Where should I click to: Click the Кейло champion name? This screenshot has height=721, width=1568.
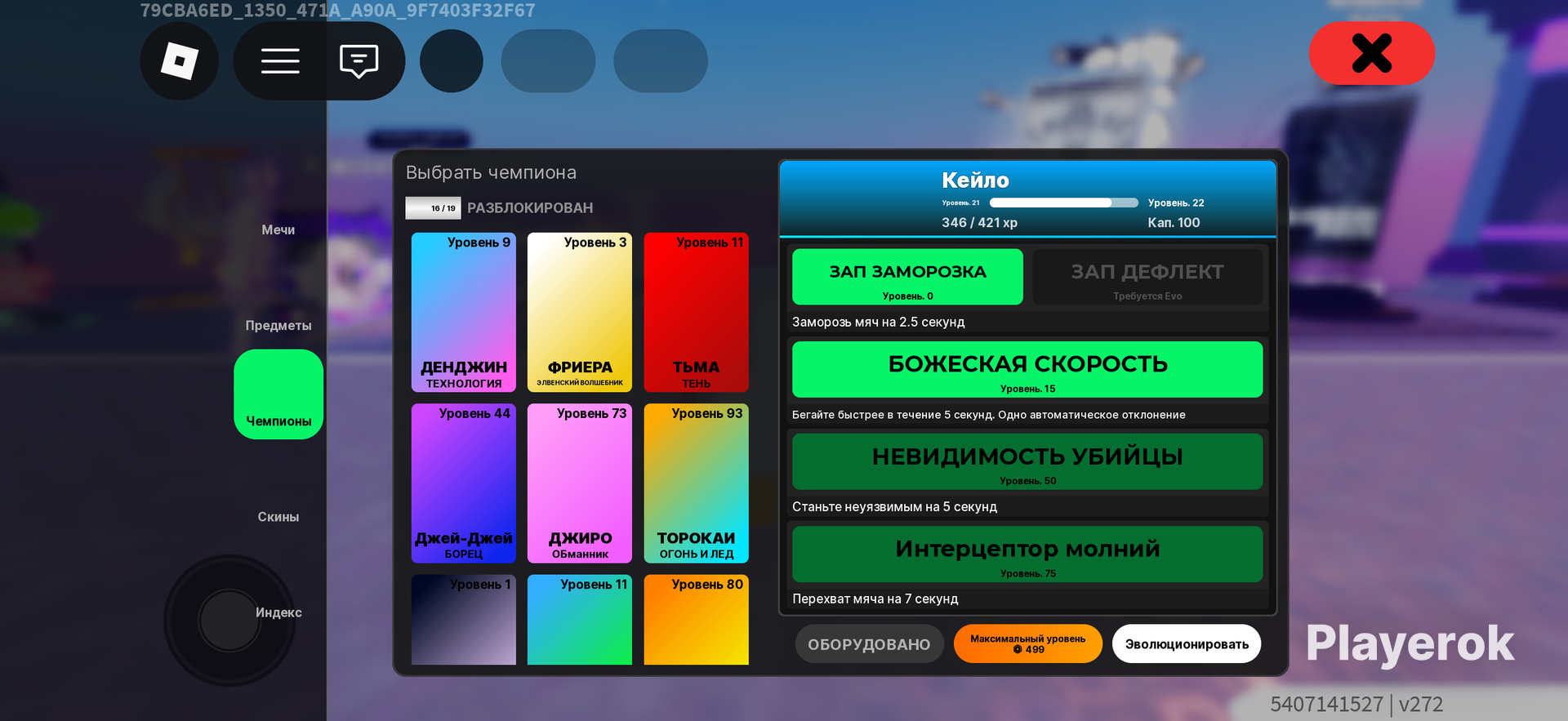pos(975,180)
